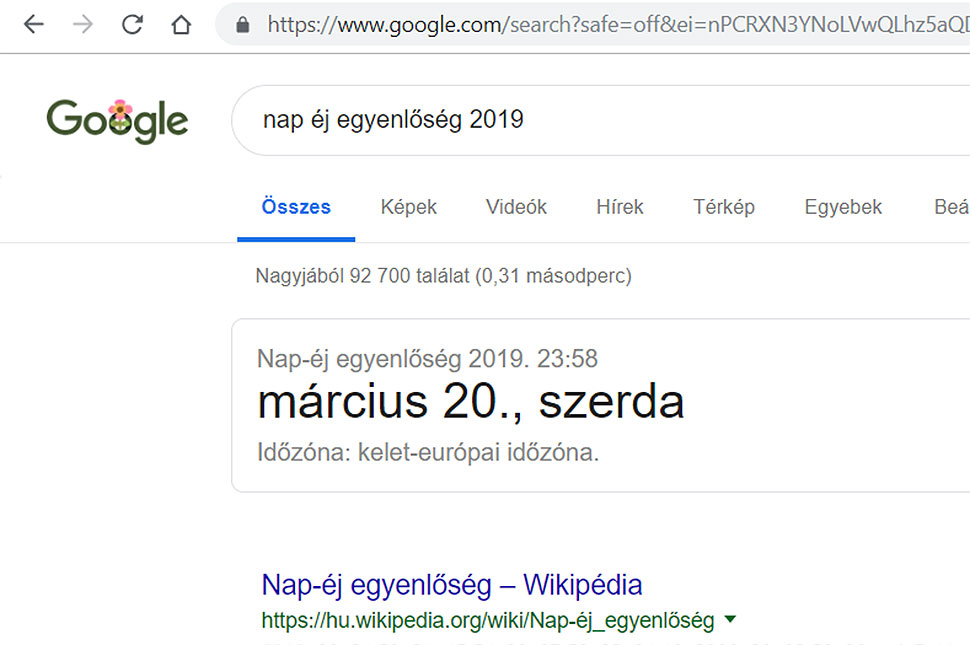This screenshot has width=970, height=645.
Task: Go back to the previous page
Action: click(x=34, y=25)
